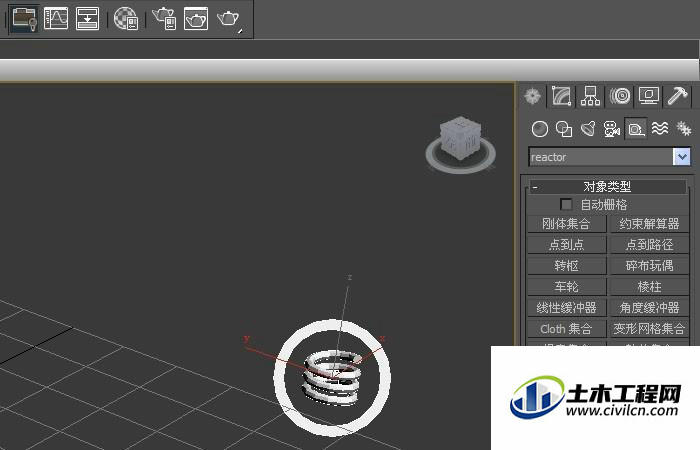Open the Rendered Frame Window

click(196, 19)
